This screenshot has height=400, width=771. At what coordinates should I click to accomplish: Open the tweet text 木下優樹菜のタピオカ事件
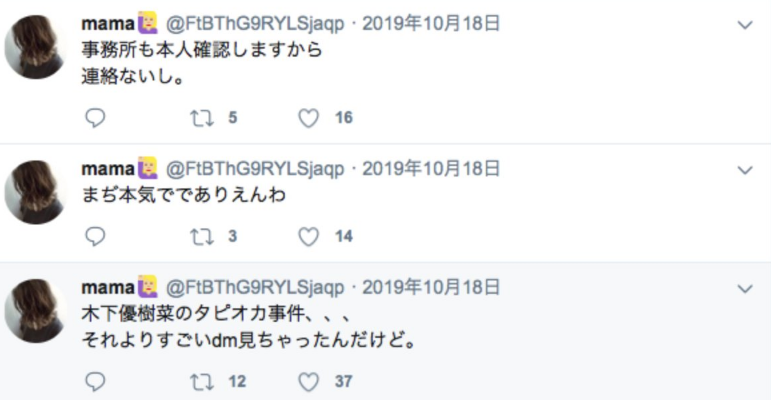tap(190, 311)
